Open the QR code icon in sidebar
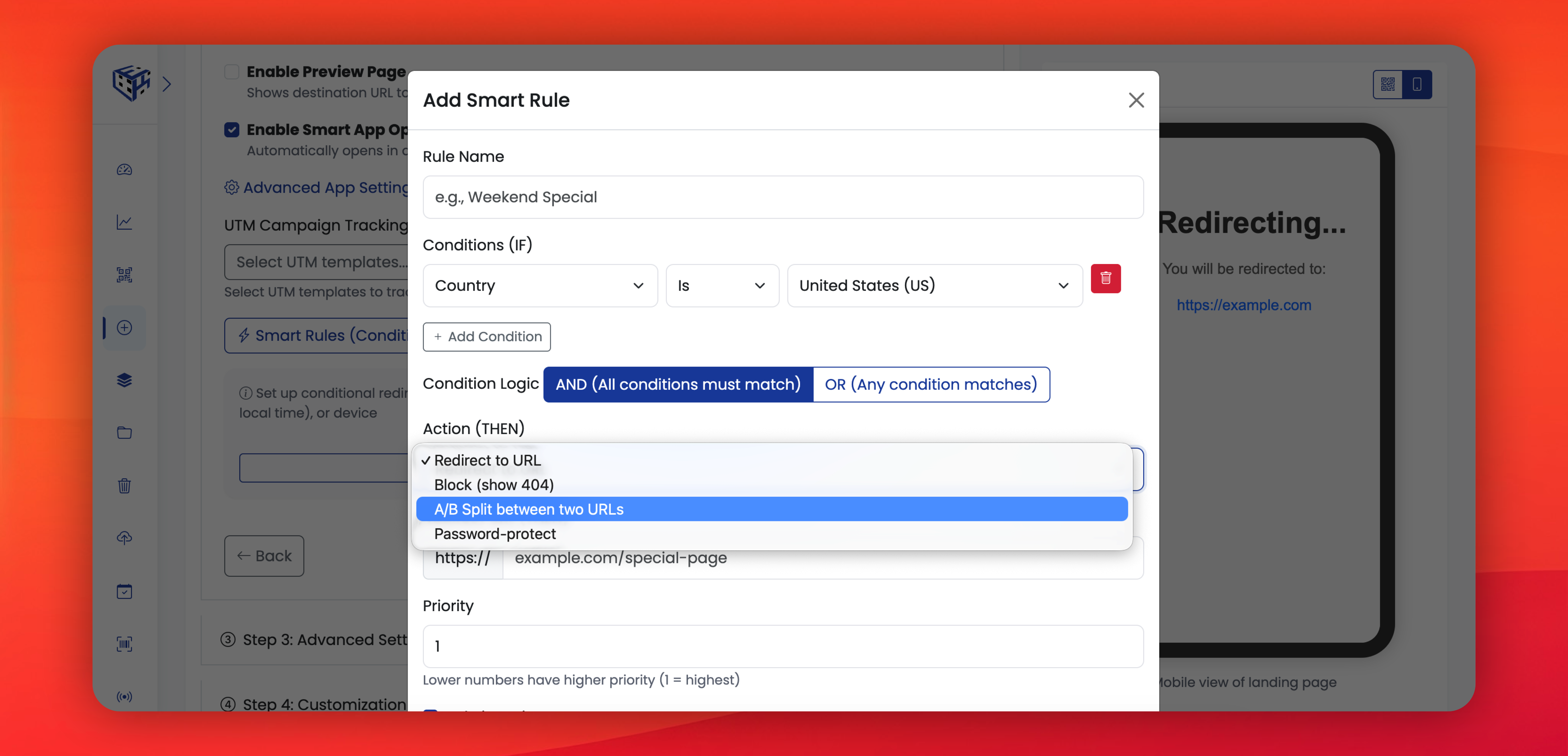This screenshot has height=756, width=1568. [124, 275]
